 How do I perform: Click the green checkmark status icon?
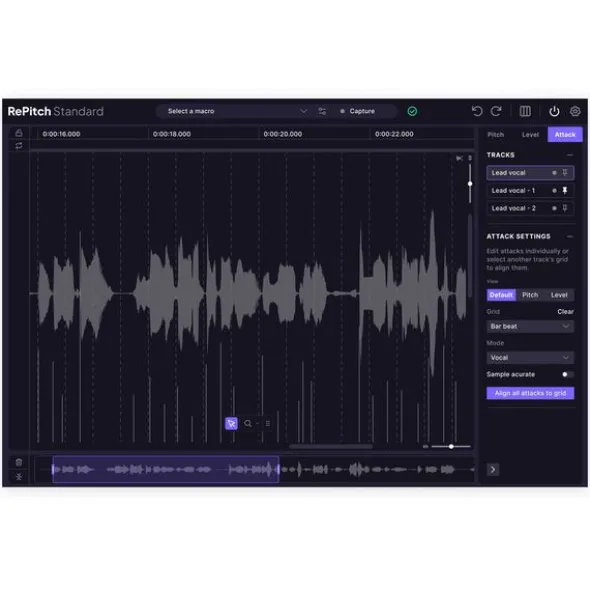click(412, 111)
